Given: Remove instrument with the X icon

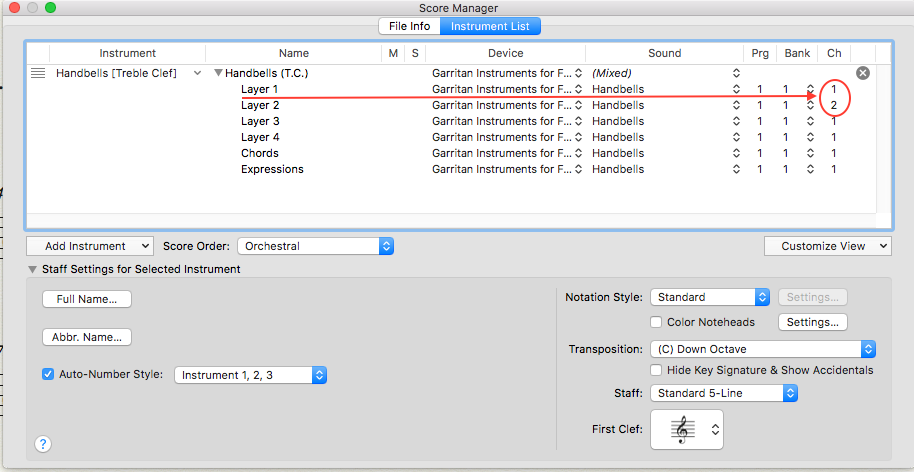Looking at the screenshot, I should (x=863, y=73).
